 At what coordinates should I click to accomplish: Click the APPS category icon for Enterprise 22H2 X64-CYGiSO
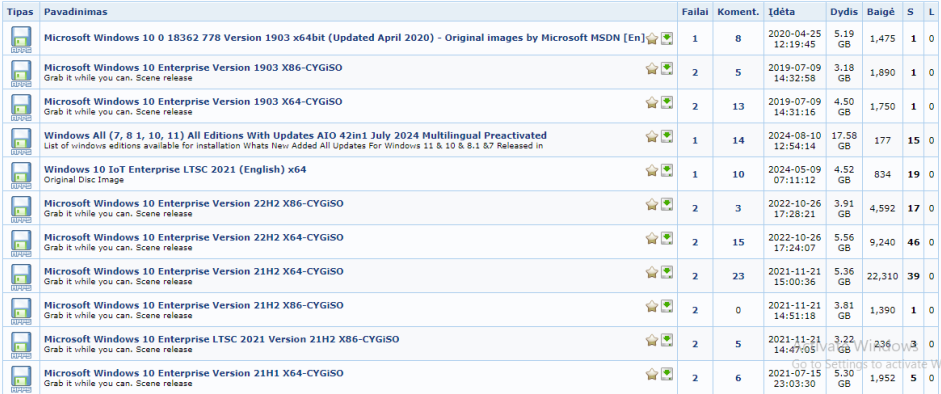(x=20, y=242)
